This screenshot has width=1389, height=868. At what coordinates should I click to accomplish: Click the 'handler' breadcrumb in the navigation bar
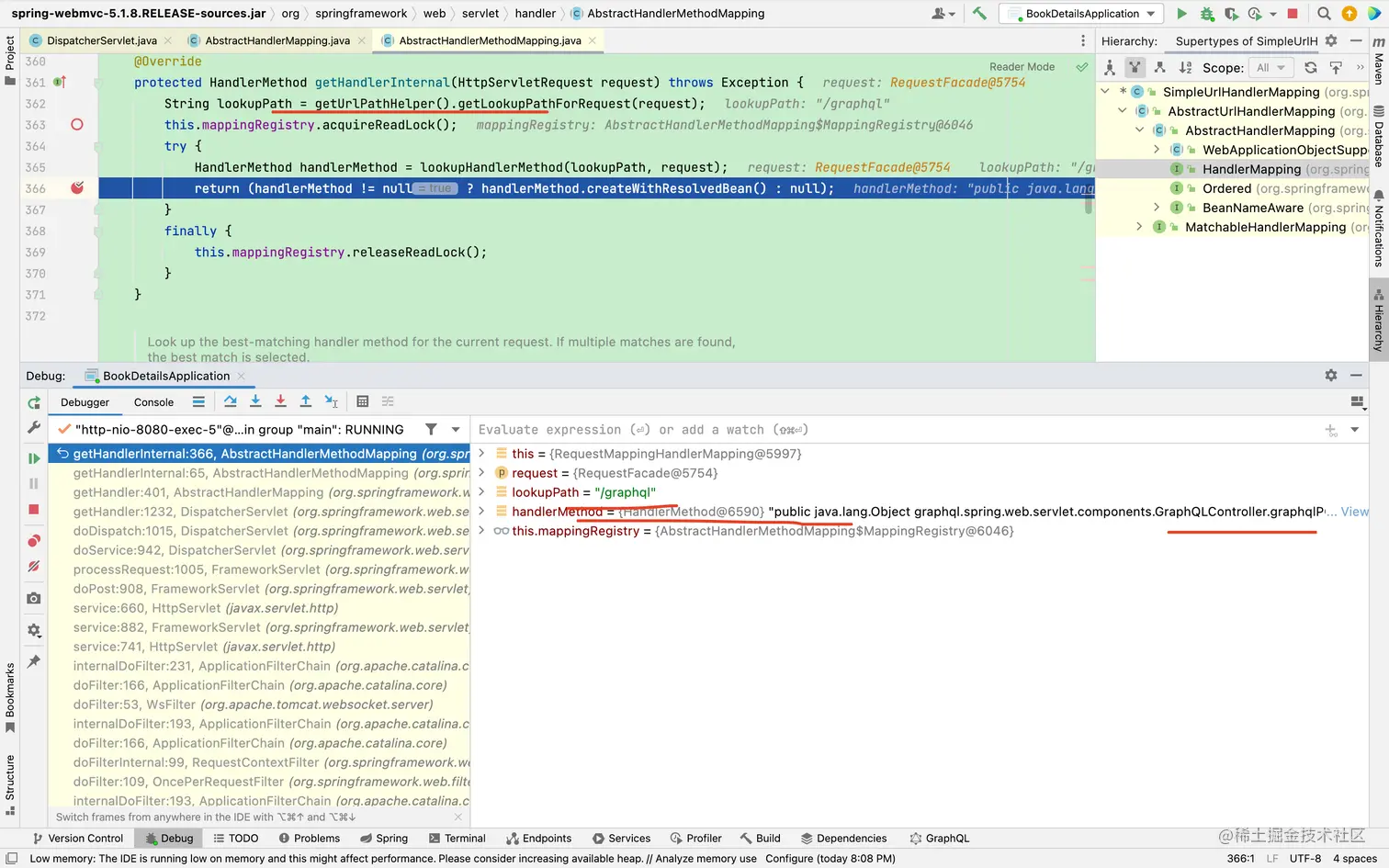[536, 14]
